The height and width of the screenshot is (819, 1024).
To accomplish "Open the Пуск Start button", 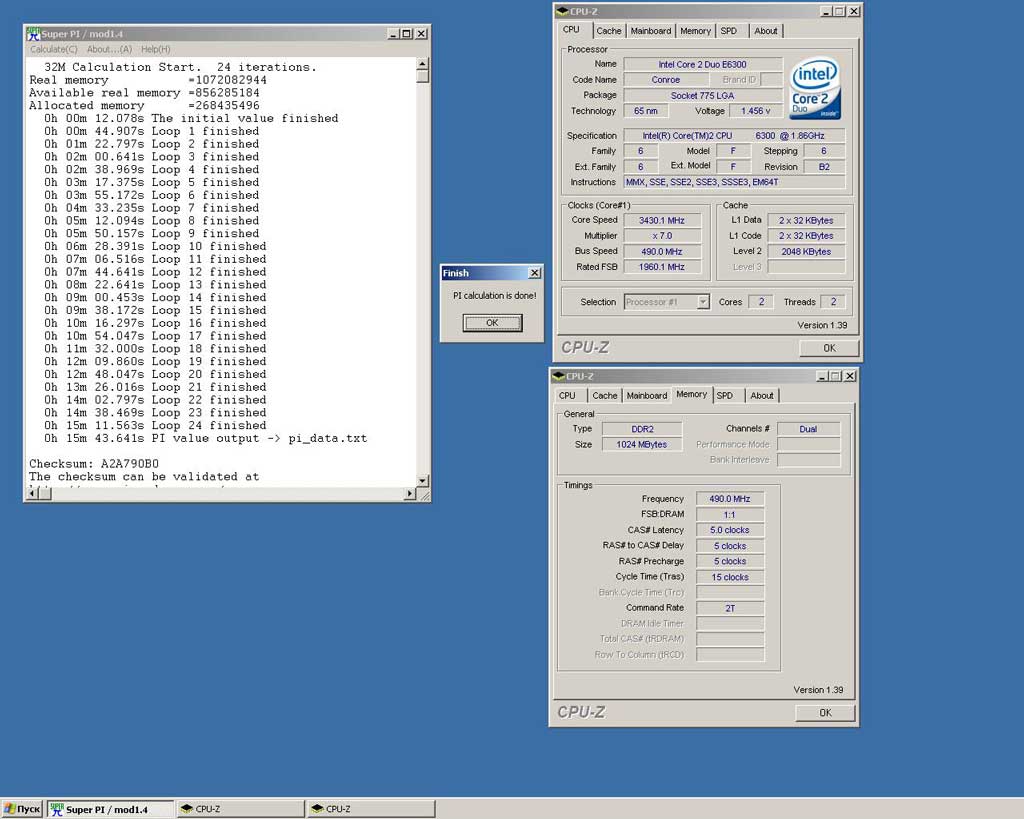I will coord(22,809).
